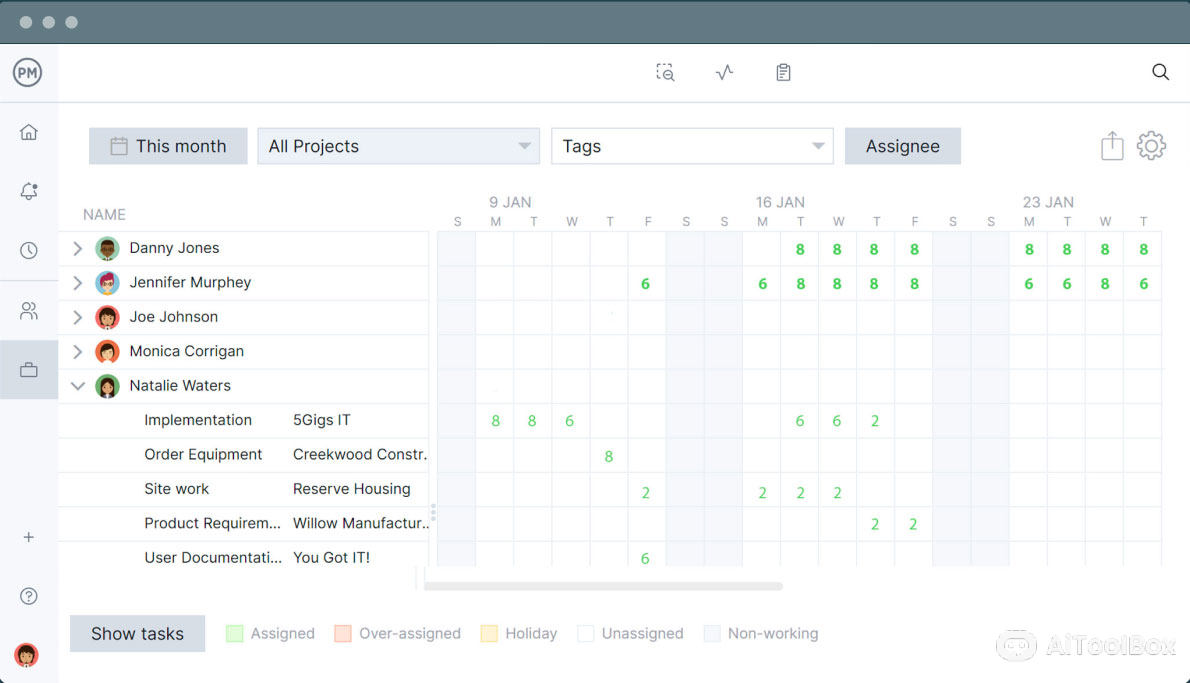This screenshot has height=683, width=1190.
Task: Open the Home view in the sidebar
Action: click(x=29, y=131)
